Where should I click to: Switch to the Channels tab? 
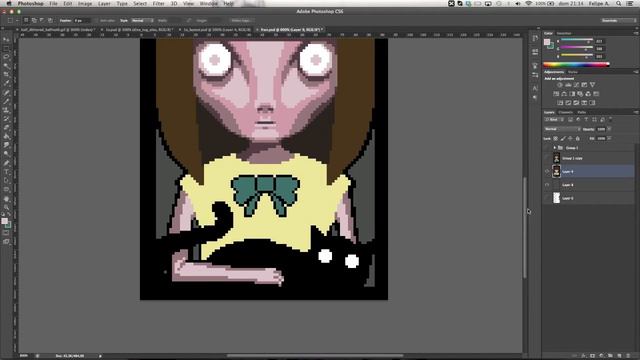tap(566, 112)
